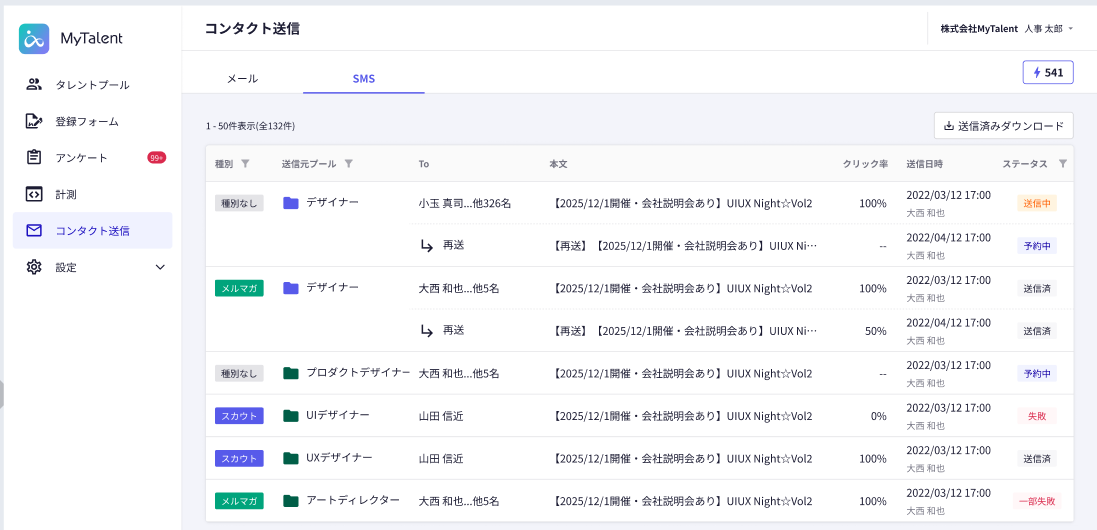Expand the 設定 menu chevron

pos(160,267)
